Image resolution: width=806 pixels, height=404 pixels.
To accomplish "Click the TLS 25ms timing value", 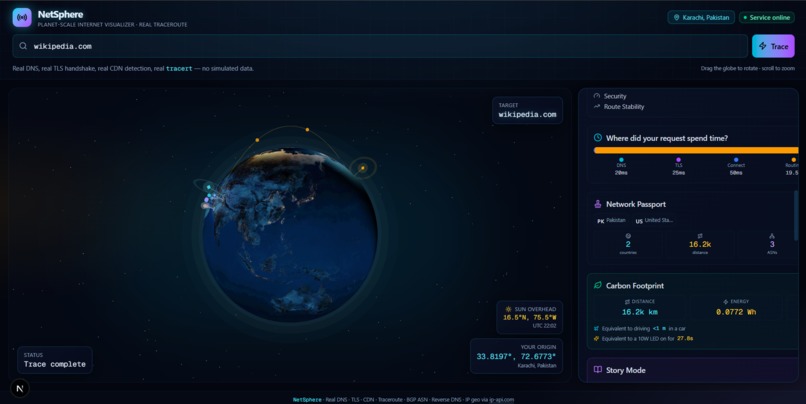I will (x=679, y=173).
